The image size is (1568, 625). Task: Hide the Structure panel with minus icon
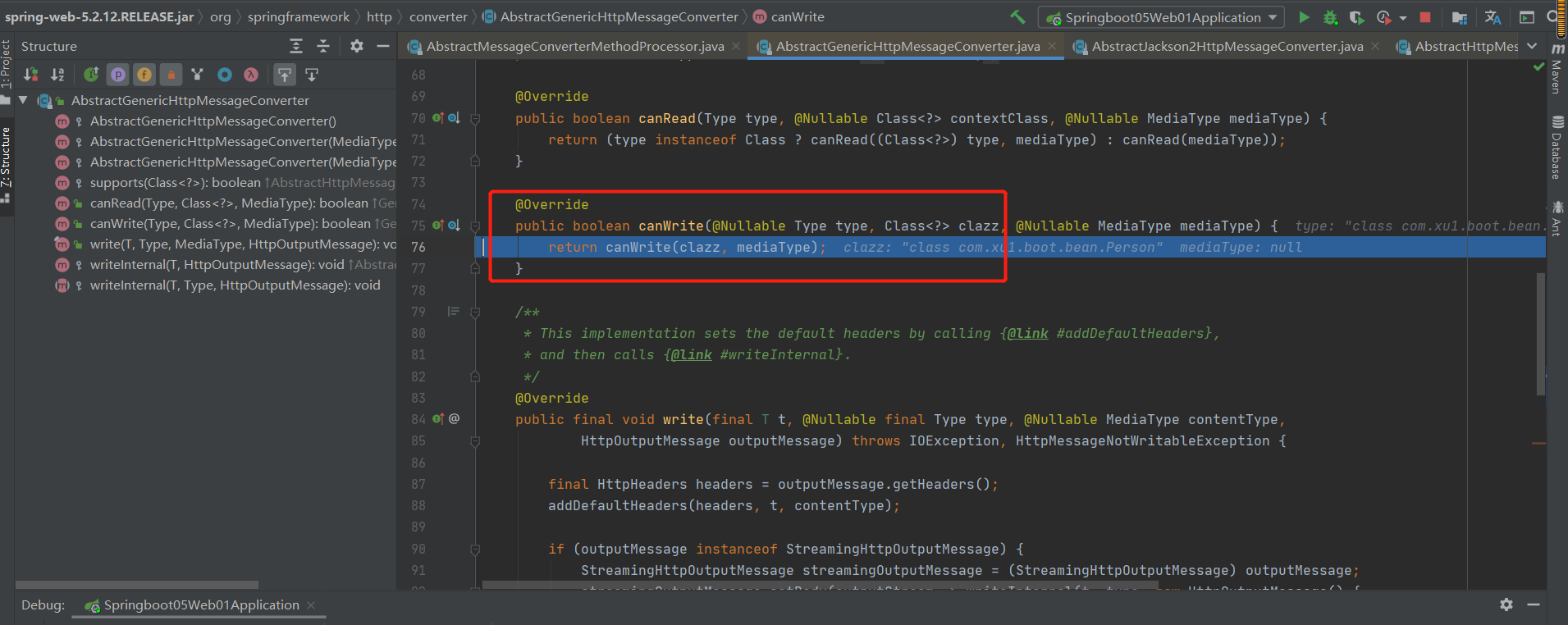[x=382, y=46]
